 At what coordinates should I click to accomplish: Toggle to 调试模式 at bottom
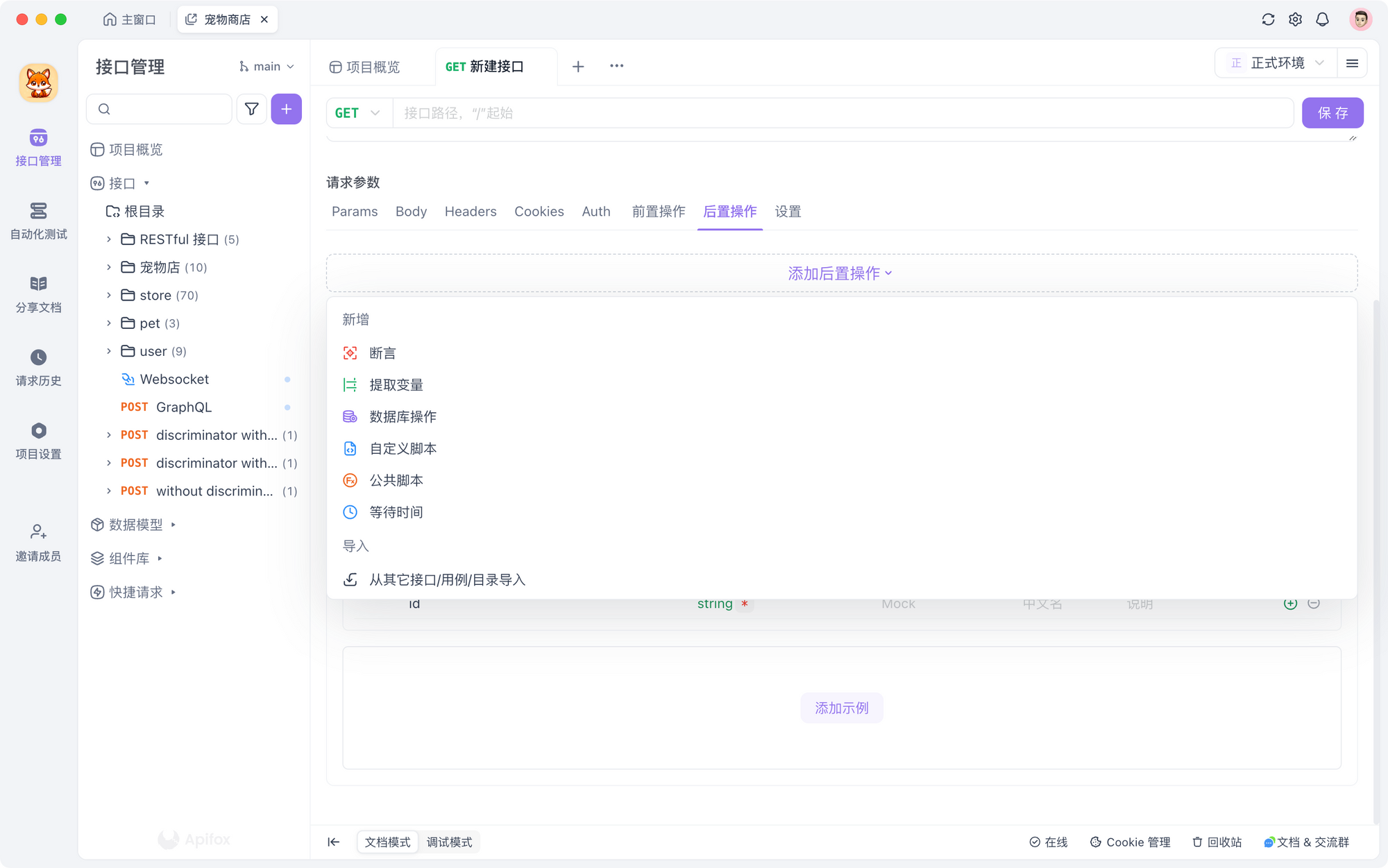448,841
